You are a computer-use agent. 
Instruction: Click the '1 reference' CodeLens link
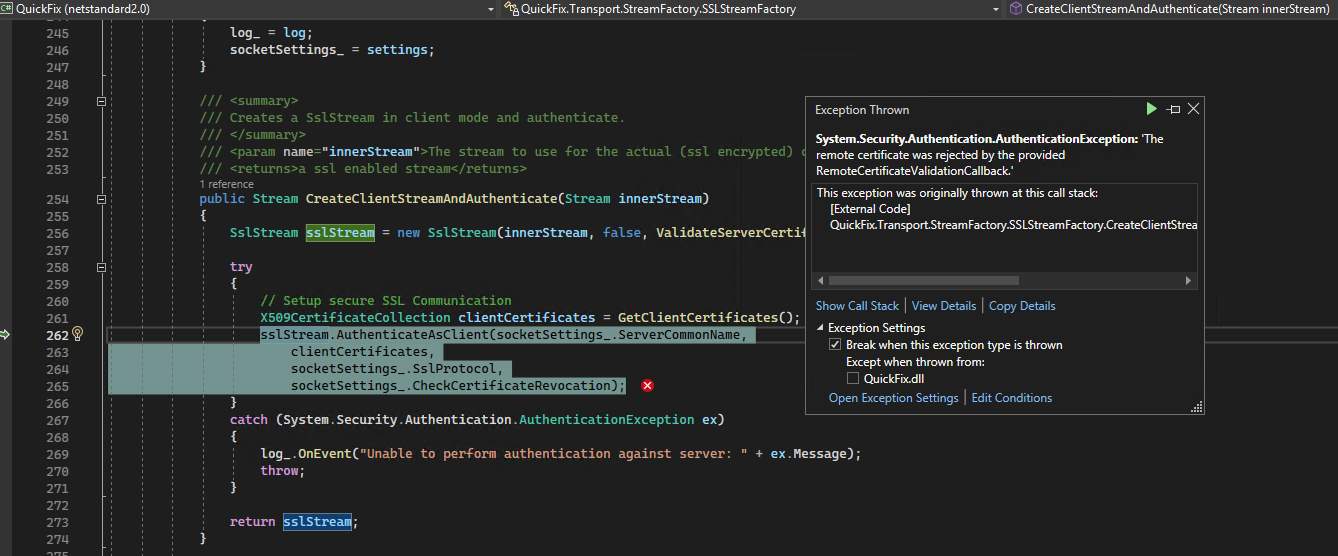pos(227,184)
